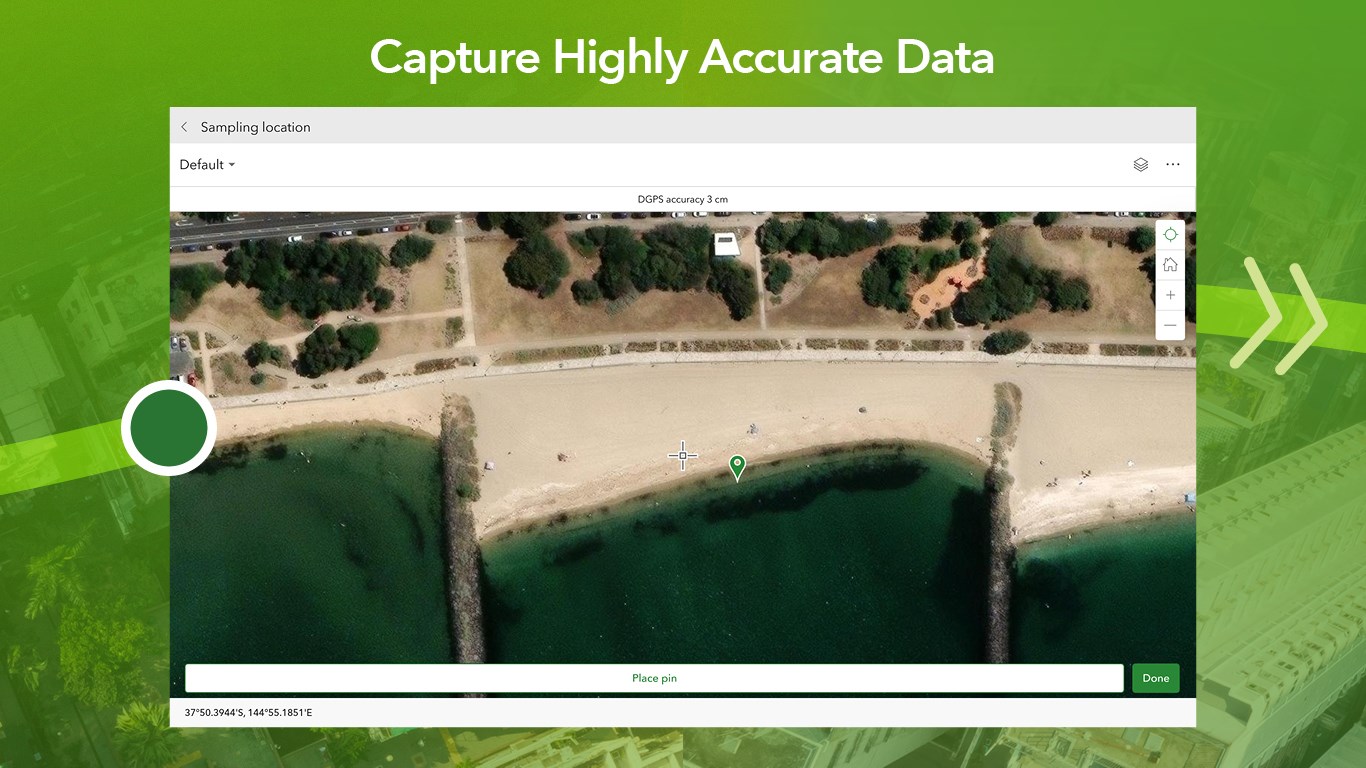Go back using the Sampling location arrow
This screenshot has height=768, width=1366.
184,127
